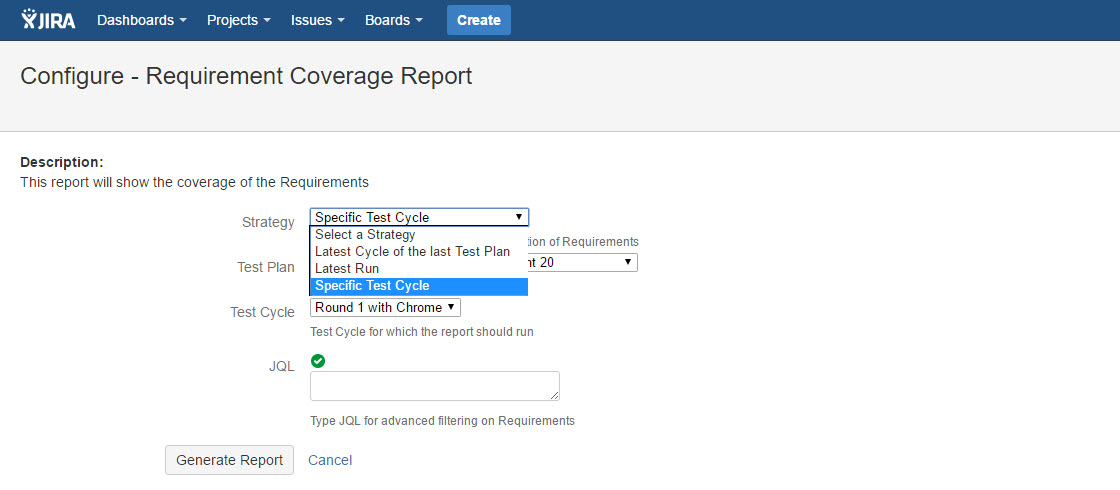The image size is (1120, 490).
Task: Click the Cancel link
Action: [330, 460]
